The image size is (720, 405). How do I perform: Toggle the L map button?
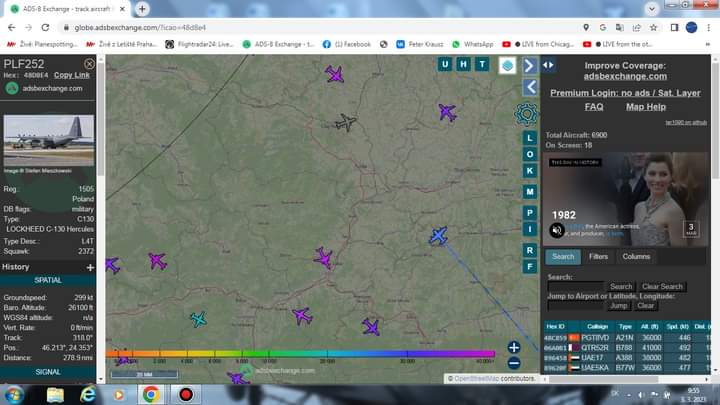[x=530, y=151]
